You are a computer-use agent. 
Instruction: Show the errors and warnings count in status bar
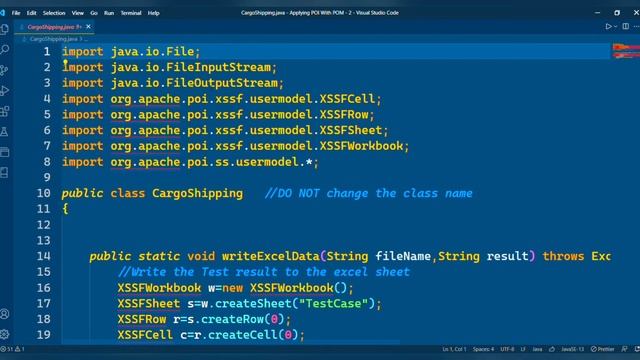click(x=13, y=349)
